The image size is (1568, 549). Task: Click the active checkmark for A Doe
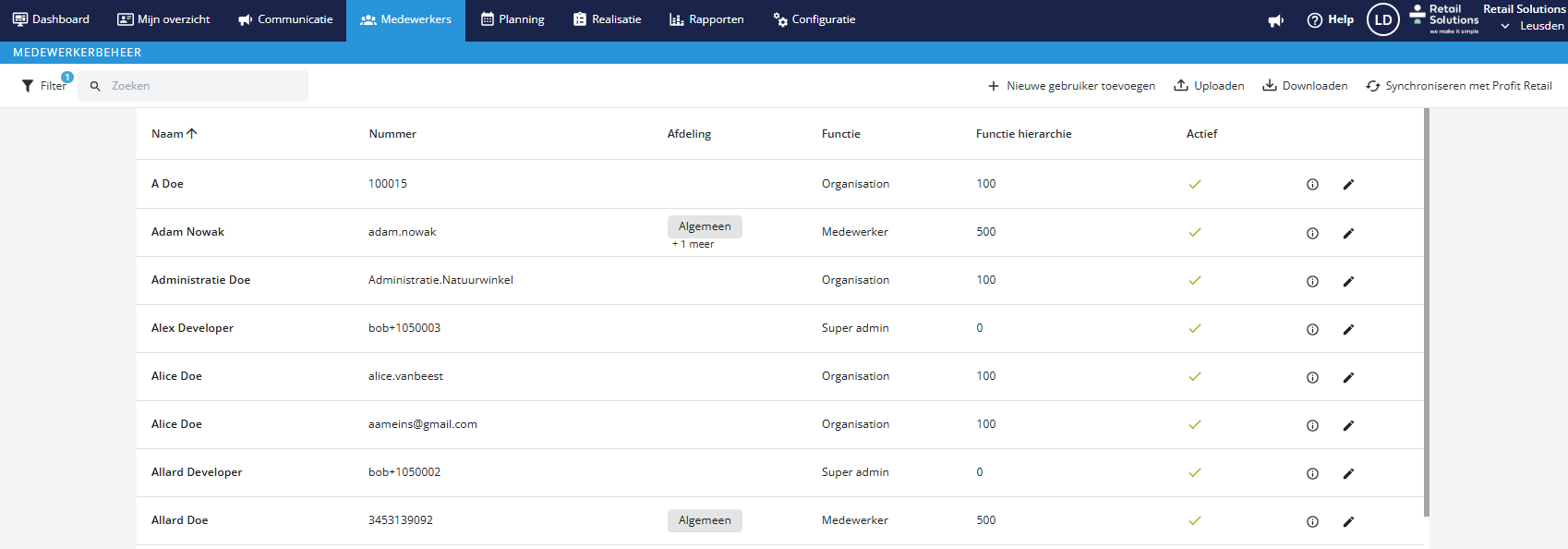(1195, 184)
